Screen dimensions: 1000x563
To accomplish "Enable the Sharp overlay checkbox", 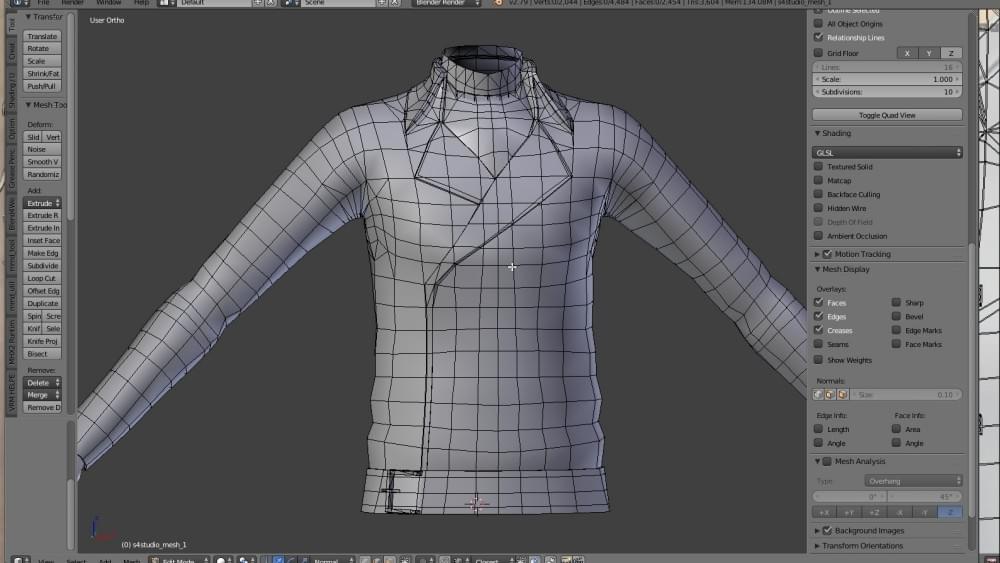I will 896,302.
